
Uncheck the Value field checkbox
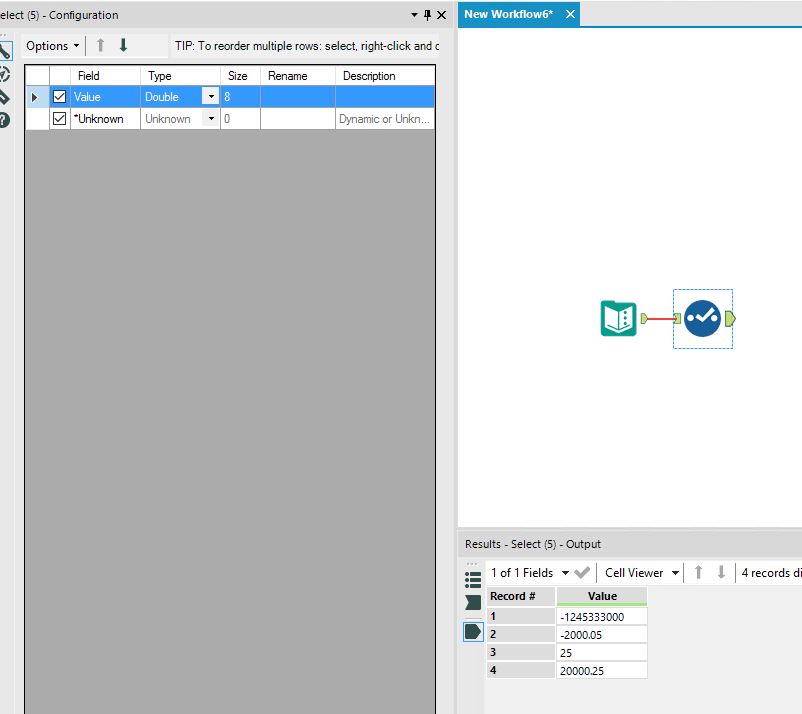click(59, 96)
